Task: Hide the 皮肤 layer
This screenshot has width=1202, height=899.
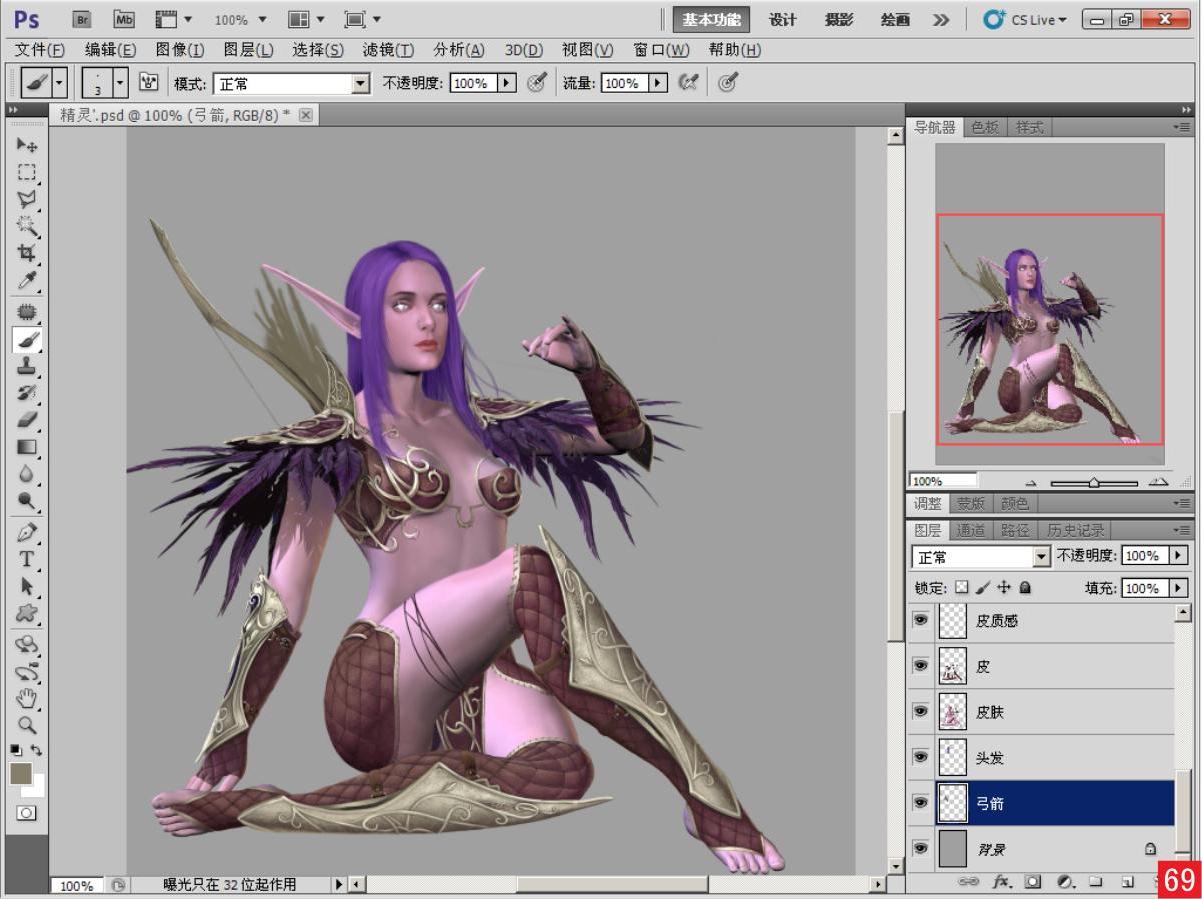Action: pos(921,711)
